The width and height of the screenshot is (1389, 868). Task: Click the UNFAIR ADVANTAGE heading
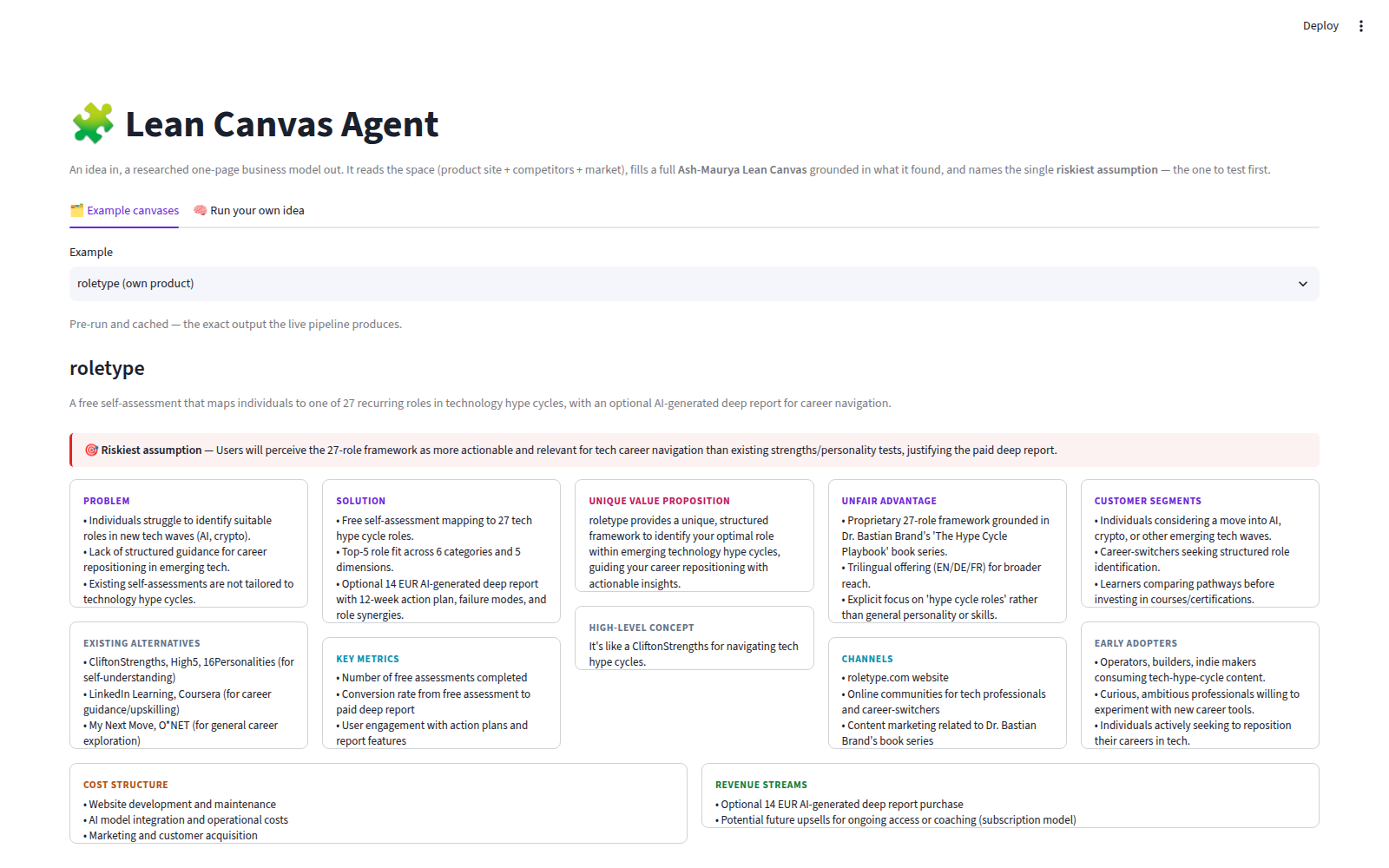[889, 501]
